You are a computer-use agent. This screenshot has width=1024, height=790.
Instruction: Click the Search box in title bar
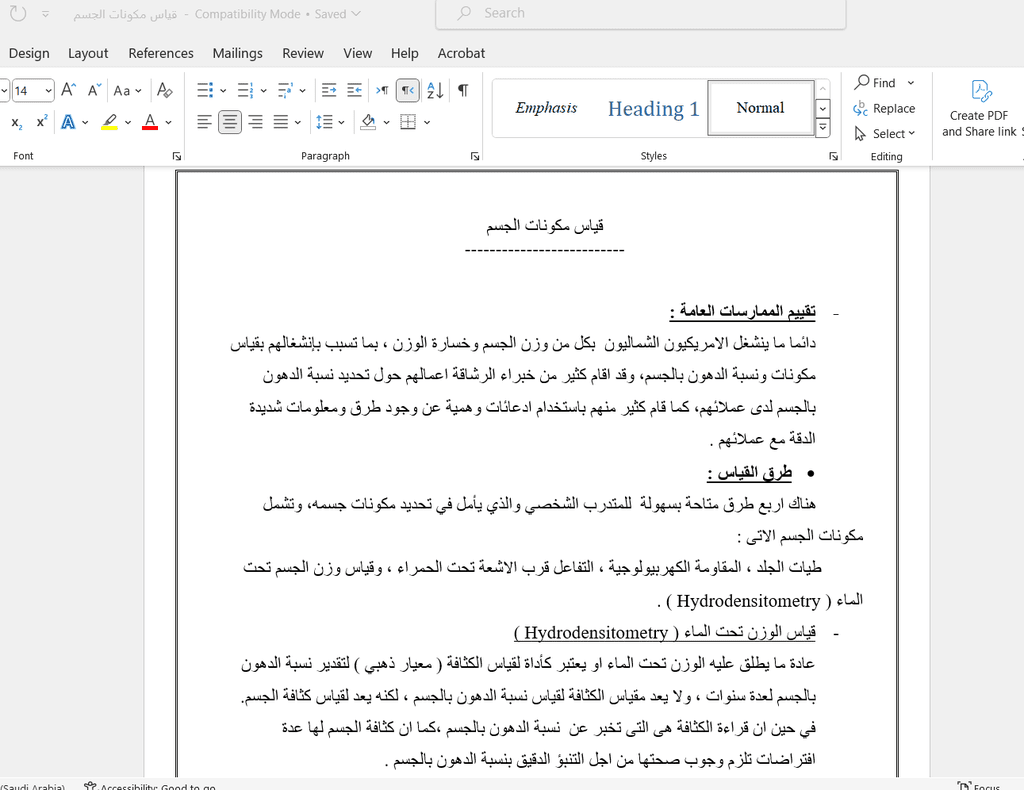(x=641, y=14)
